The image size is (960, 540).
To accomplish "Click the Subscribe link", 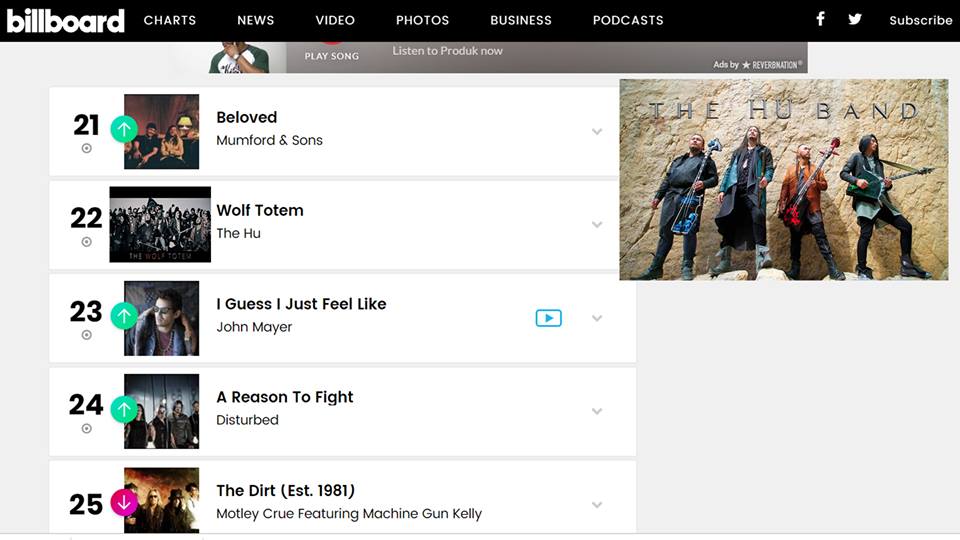I will (920, 20).
